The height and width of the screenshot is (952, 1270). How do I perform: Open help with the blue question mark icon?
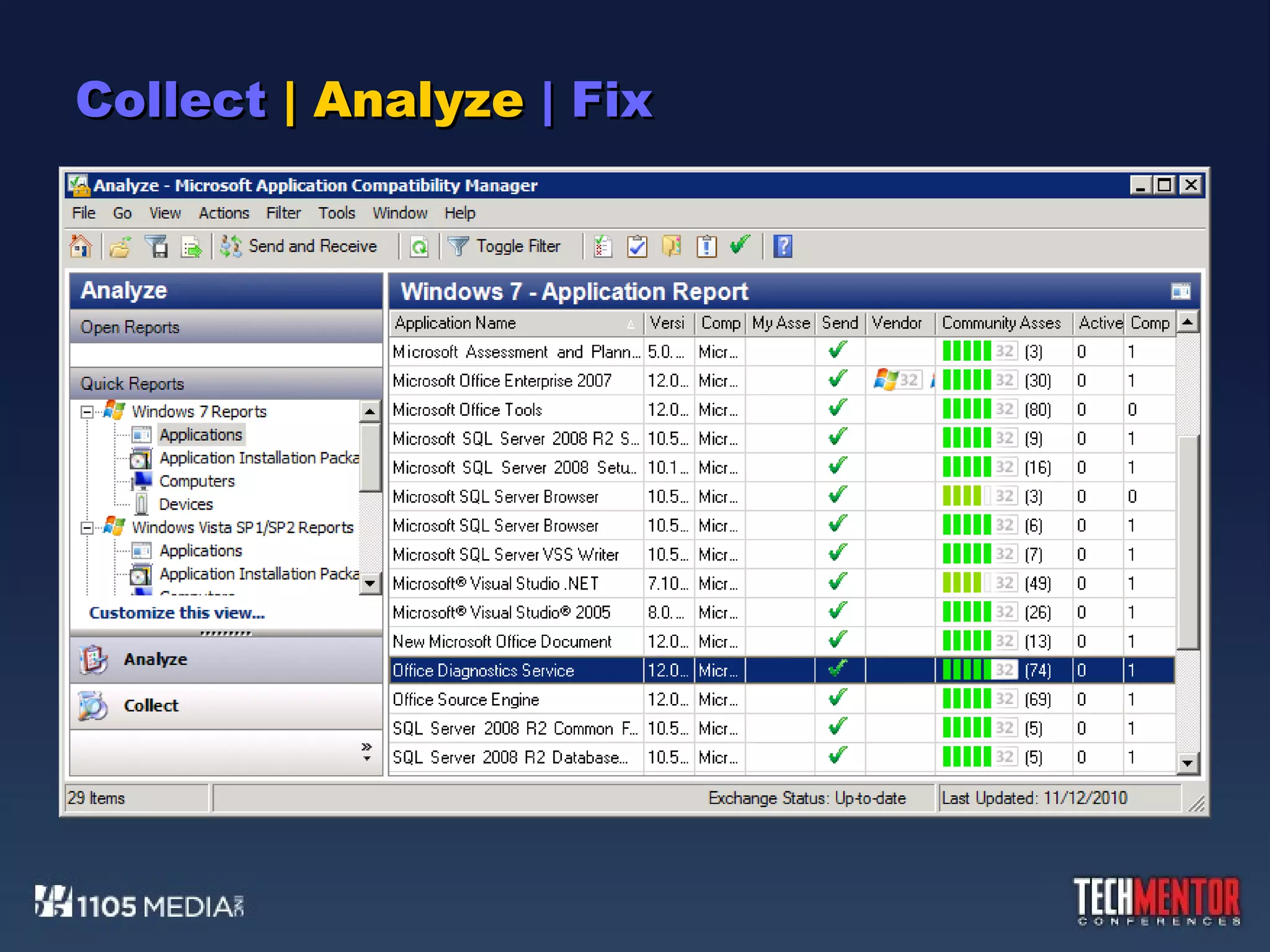coord(783,247)
